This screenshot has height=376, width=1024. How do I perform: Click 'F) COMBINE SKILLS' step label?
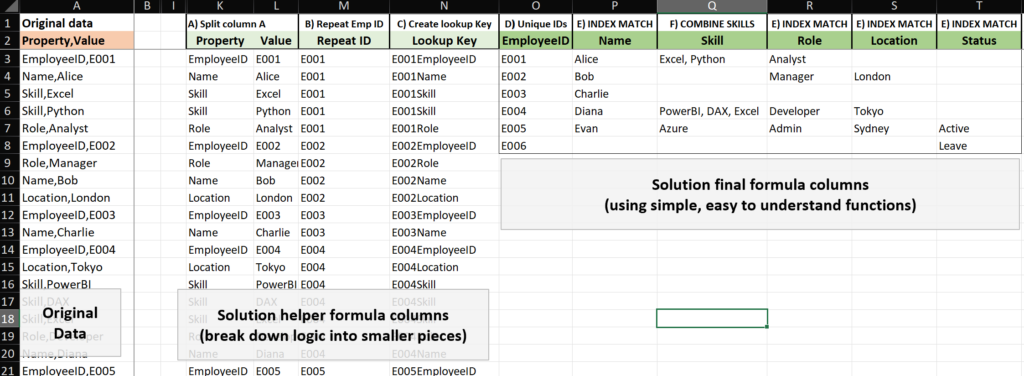712,24
